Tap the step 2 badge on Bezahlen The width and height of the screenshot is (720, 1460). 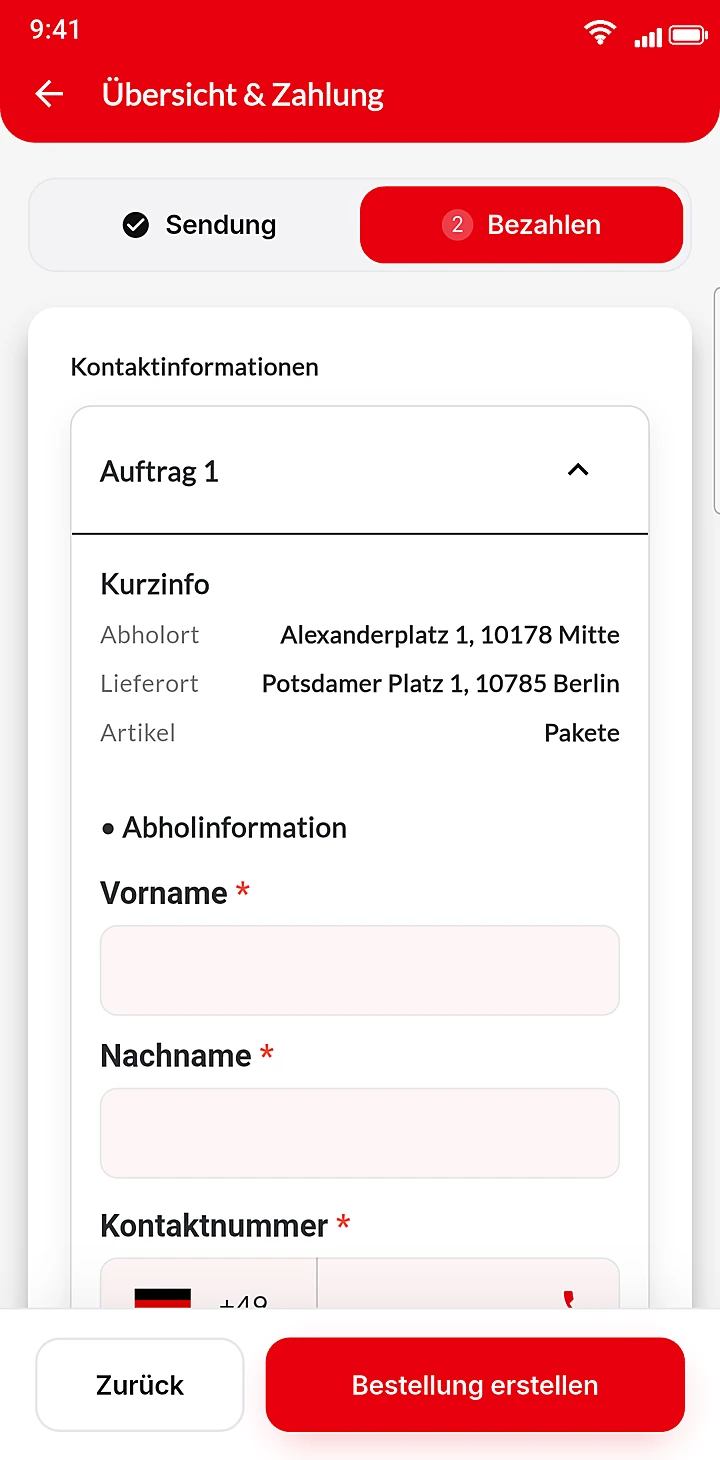pos(457,225)
